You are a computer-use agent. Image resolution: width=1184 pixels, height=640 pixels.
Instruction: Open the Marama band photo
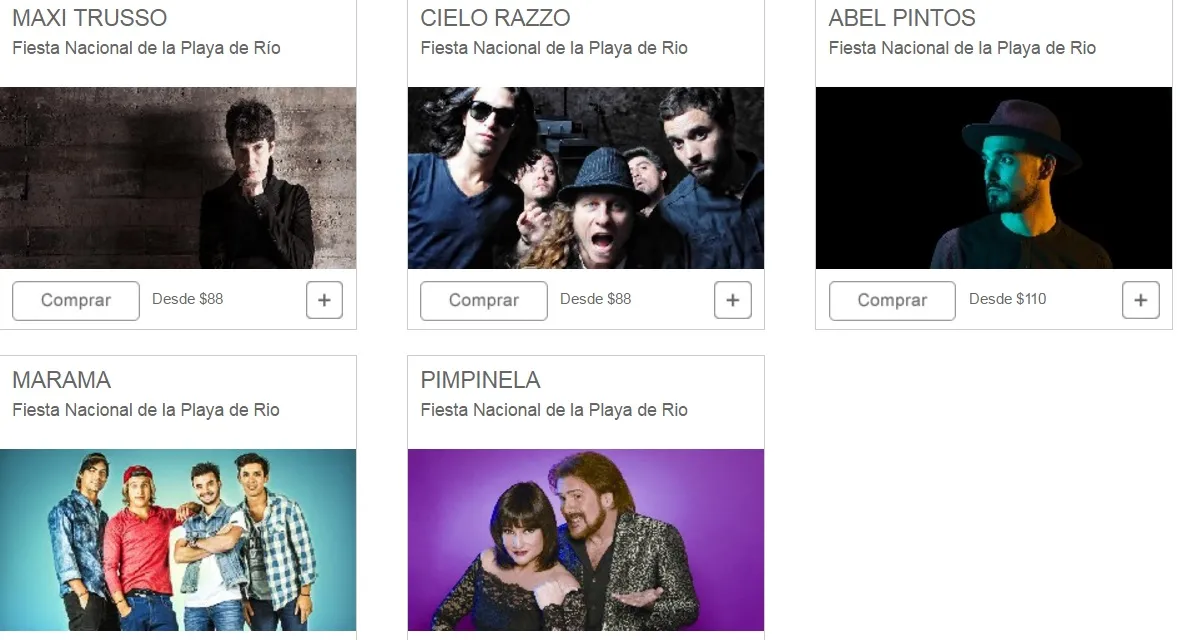tap(178, 540)
